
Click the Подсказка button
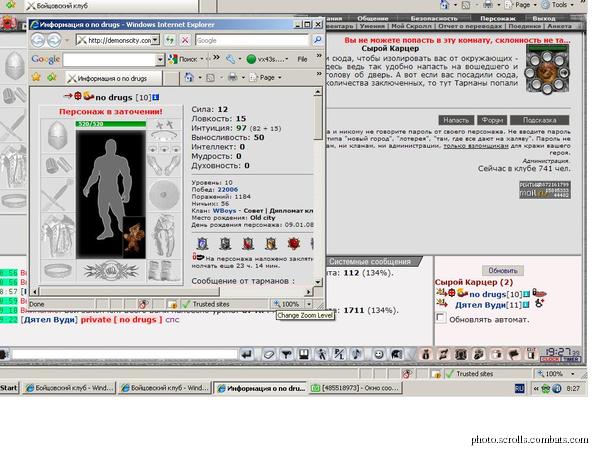click(540, 120)
